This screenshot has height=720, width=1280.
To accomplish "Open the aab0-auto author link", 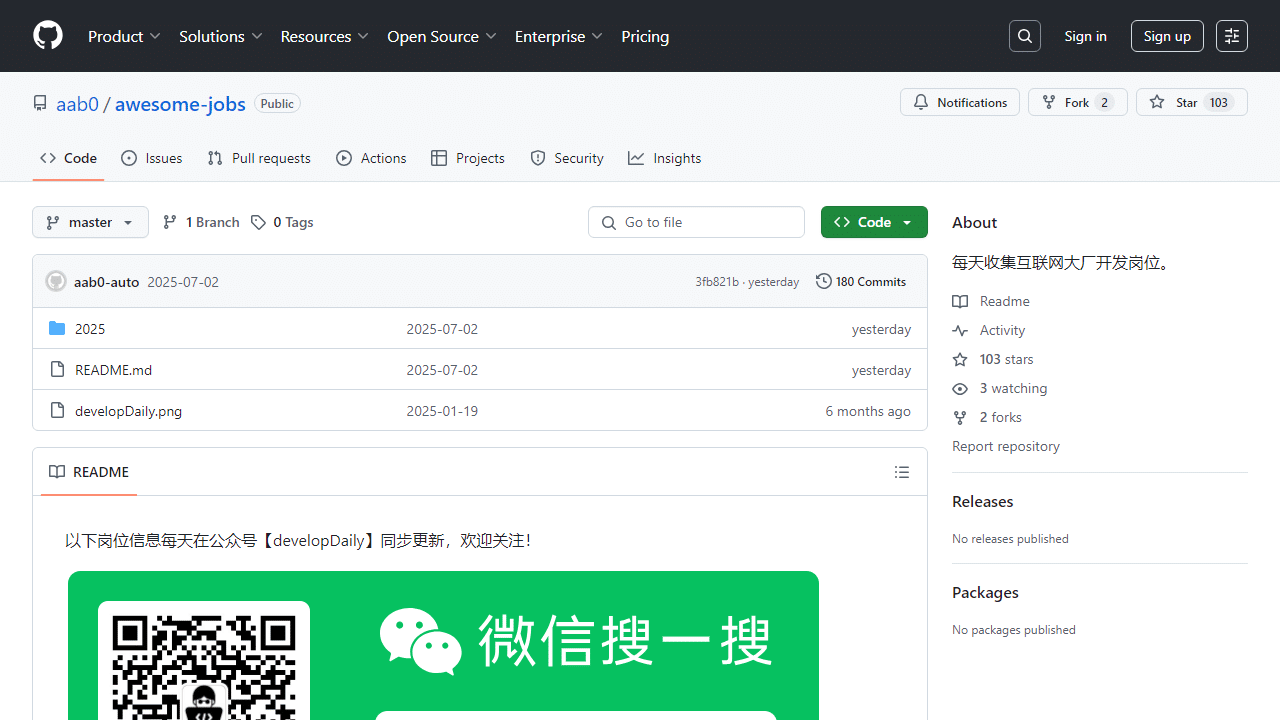I will (x=106, y=282).
